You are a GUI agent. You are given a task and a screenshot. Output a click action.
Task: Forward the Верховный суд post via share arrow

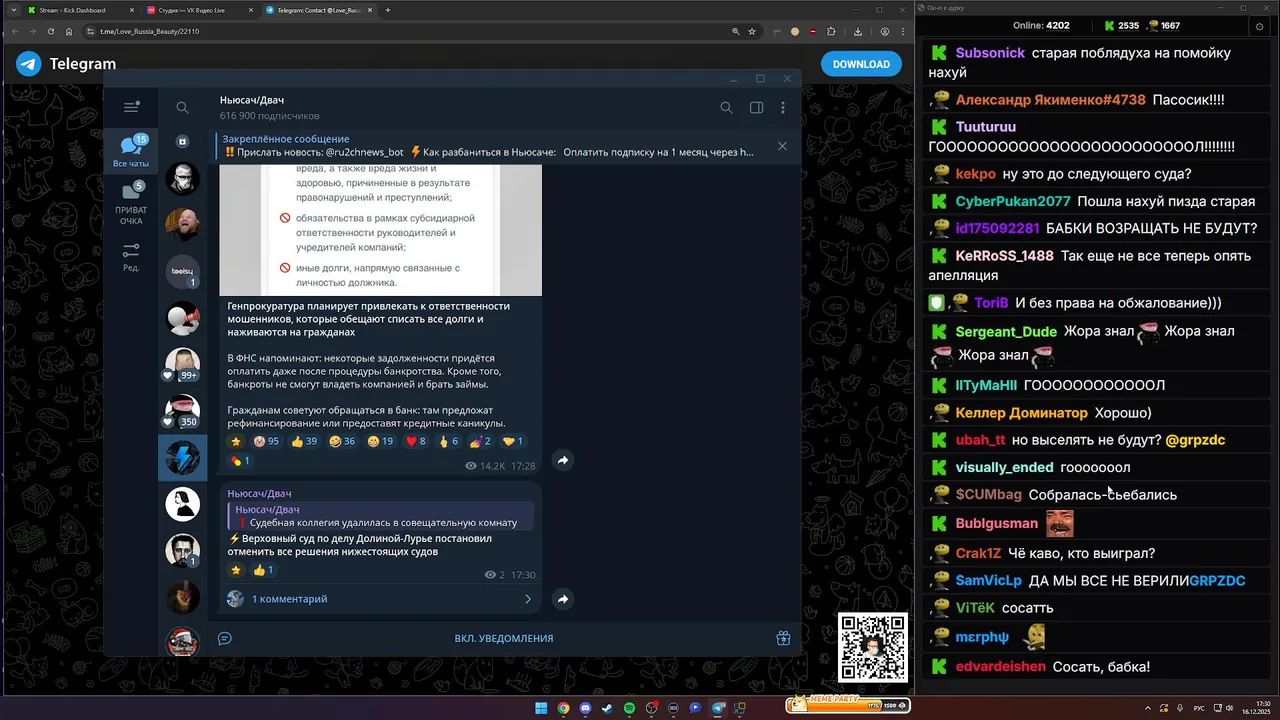coord(563,599)
